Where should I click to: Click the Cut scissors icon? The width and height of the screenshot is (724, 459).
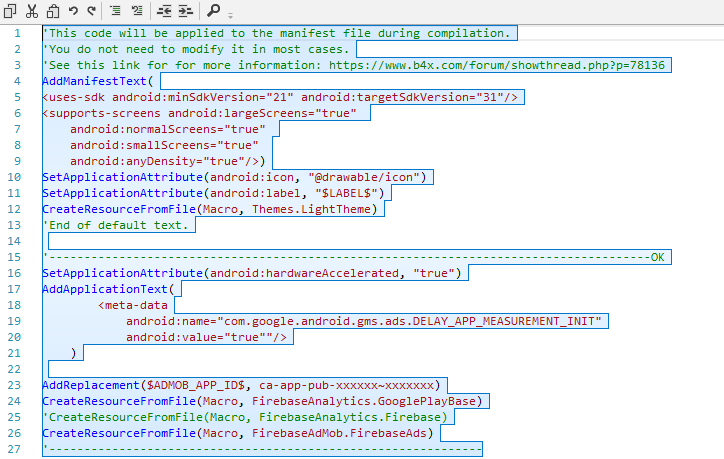point(31,10)
